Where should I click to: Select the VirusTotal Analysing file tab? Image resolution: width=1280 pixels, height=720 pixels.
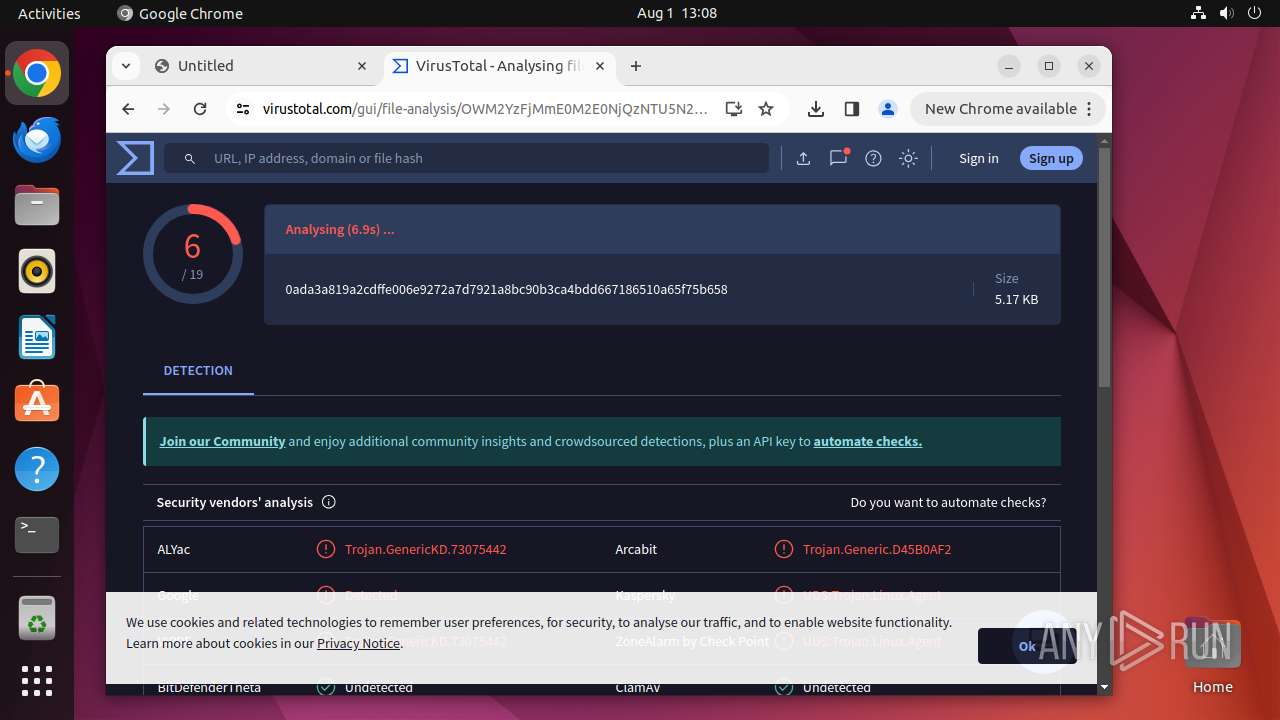(x=499, y=66)
